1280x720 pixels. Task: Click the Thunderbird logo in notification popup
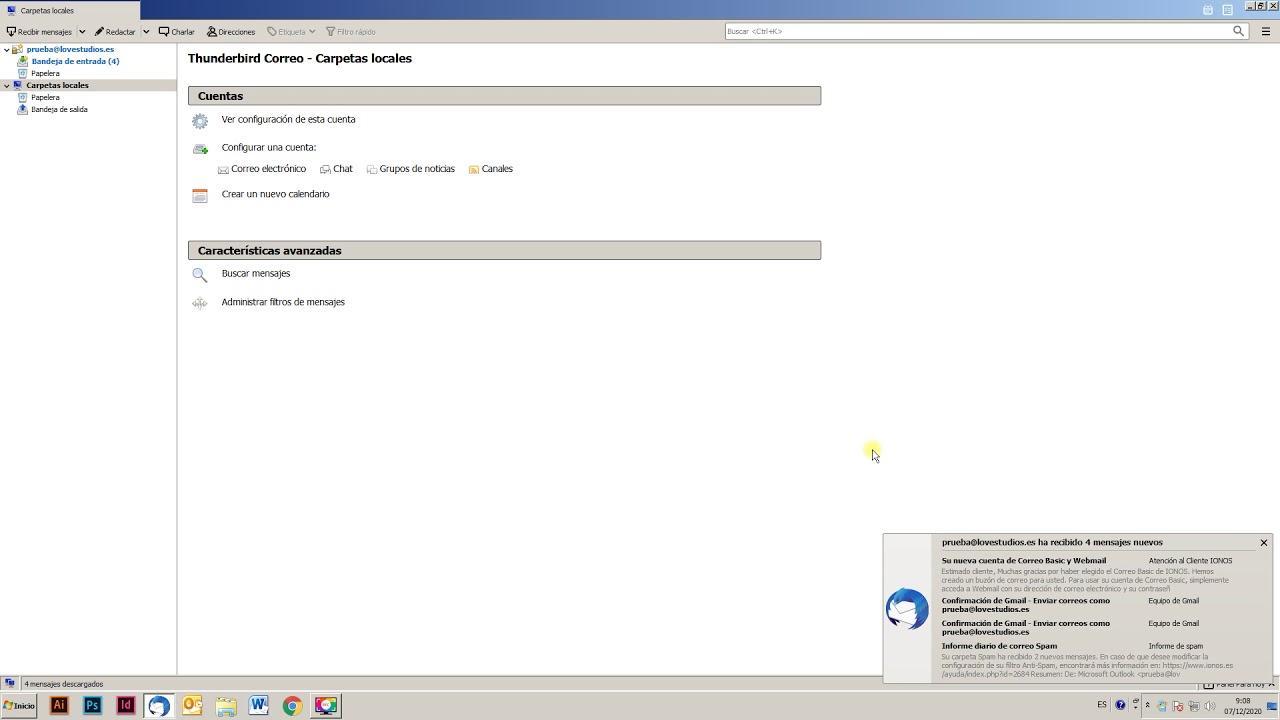(x=907, y=609)
